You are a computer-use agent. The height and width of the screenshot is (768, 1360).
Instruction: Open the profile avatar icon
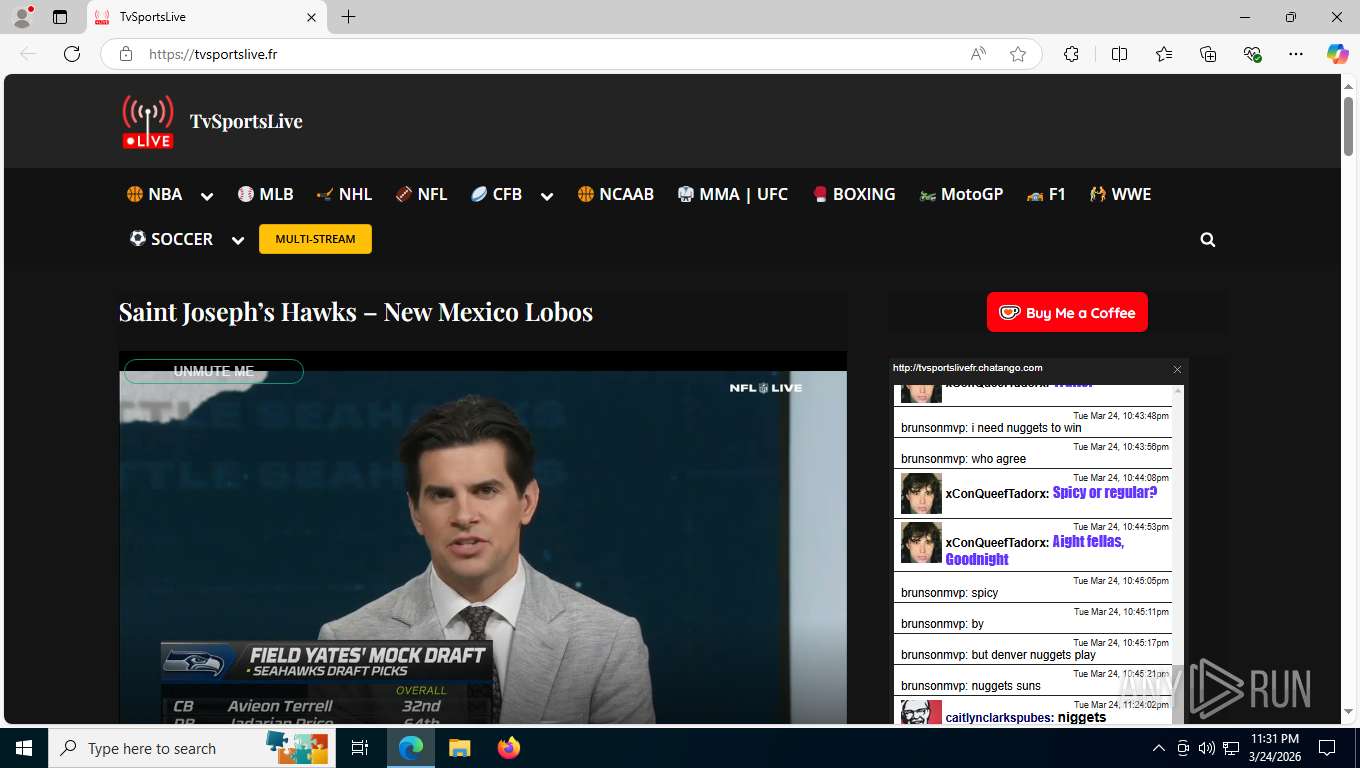point(22,17)
